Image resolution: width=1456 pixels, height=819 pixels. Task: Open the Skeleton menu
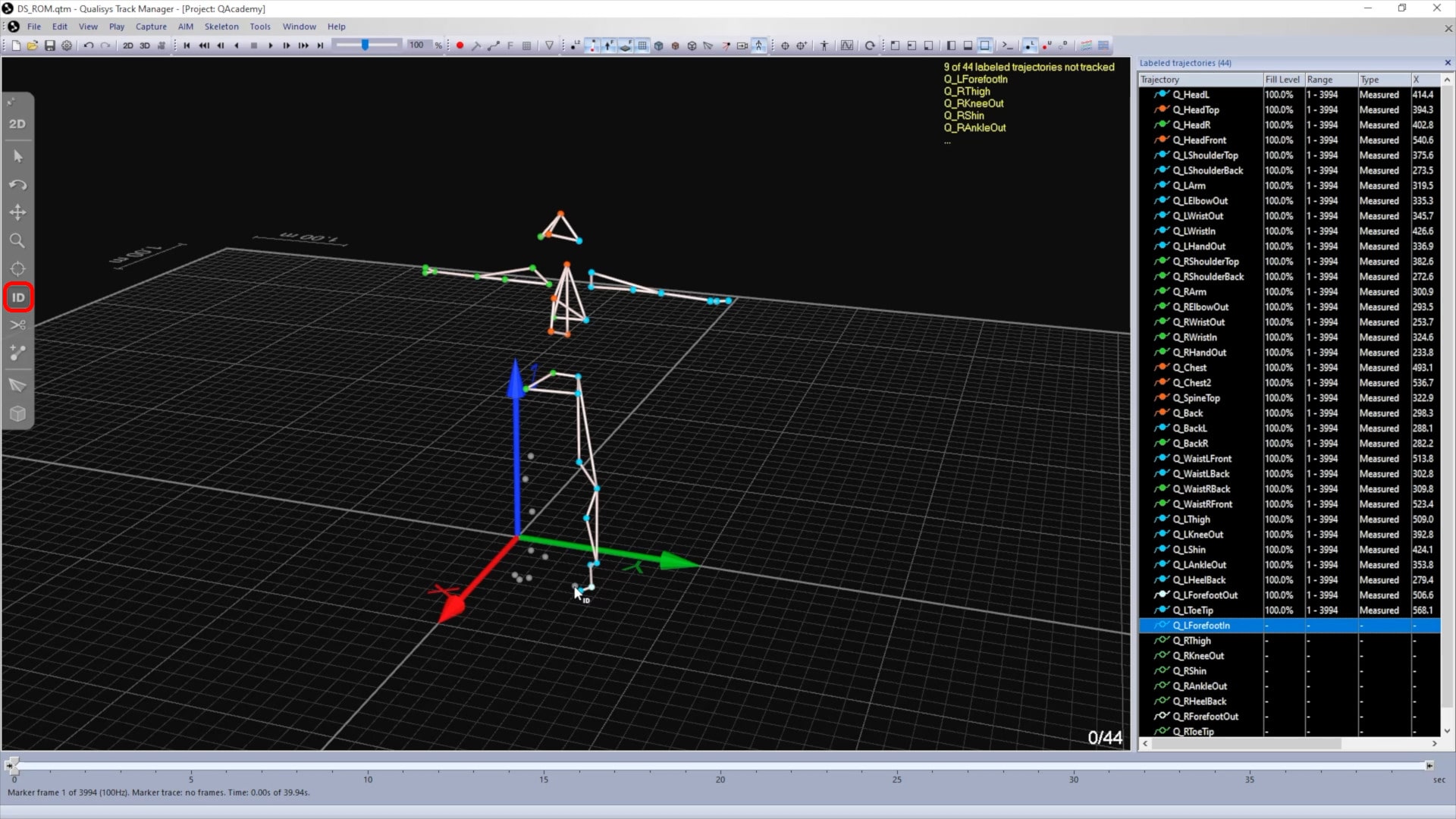click(221, 27)
